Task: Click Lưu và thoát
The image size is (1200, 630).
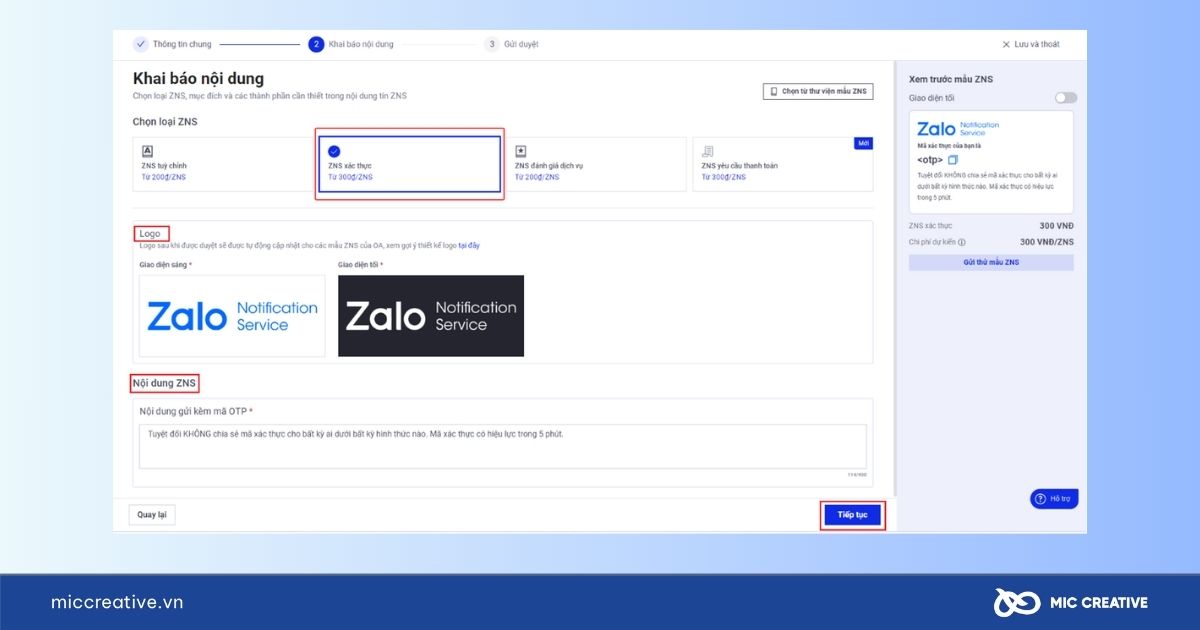Action: 1031,44
